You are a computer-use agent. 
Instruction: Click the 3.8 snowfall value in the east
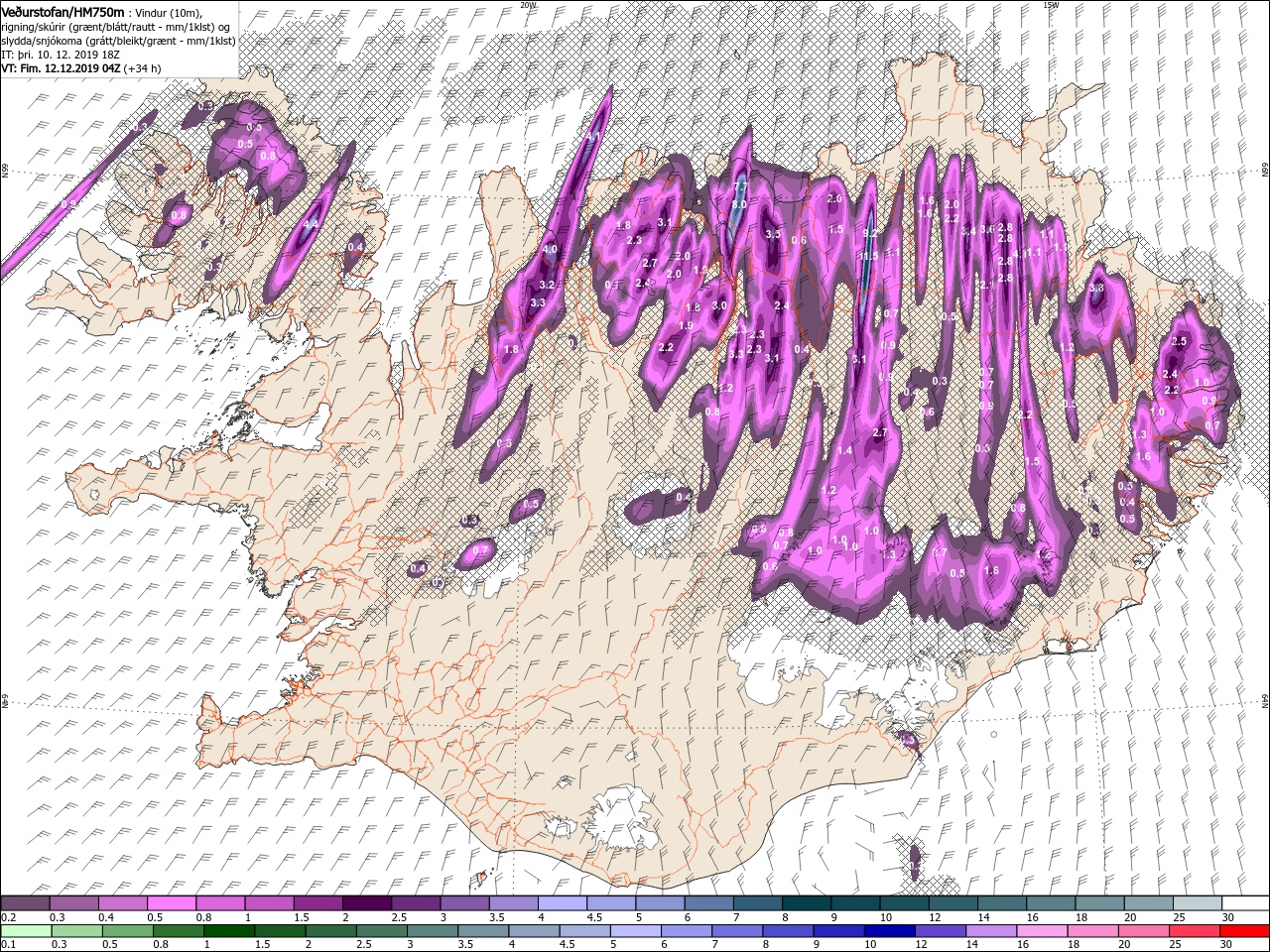pos(1095,289)
